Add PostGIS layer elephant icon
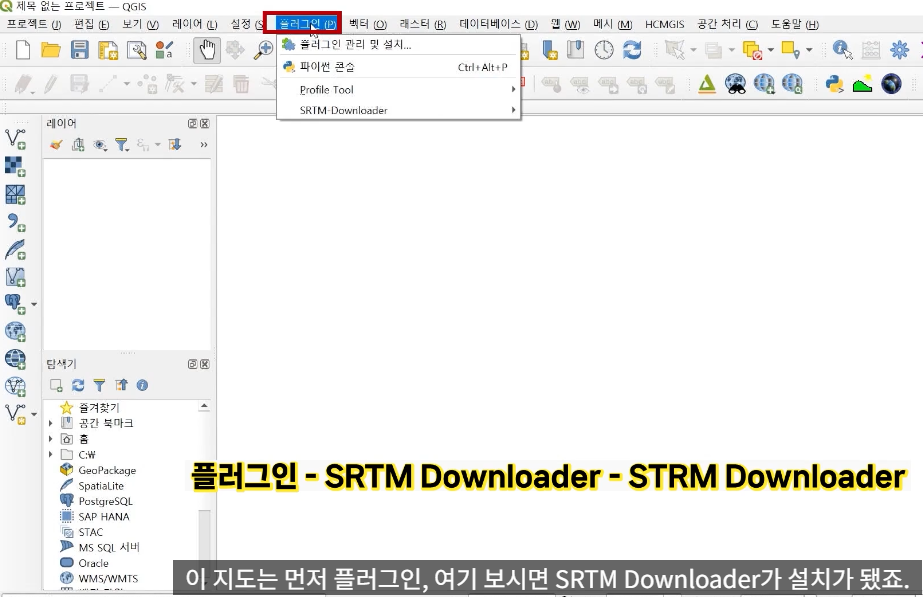This screenshot has height=597, width=923. [15, 304]
